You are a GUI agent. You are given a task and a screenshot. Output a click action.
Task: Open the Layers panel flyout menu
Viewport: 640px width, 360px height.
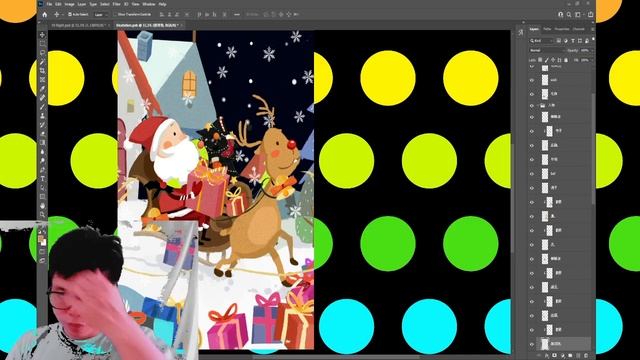[593, 29]
